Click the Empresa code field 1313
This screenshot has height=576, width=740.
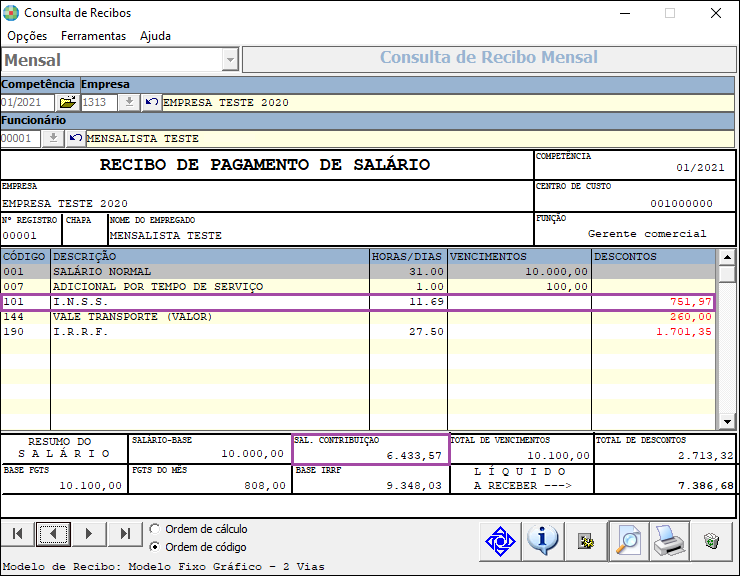pyautogui.click(x=99, y=102)
